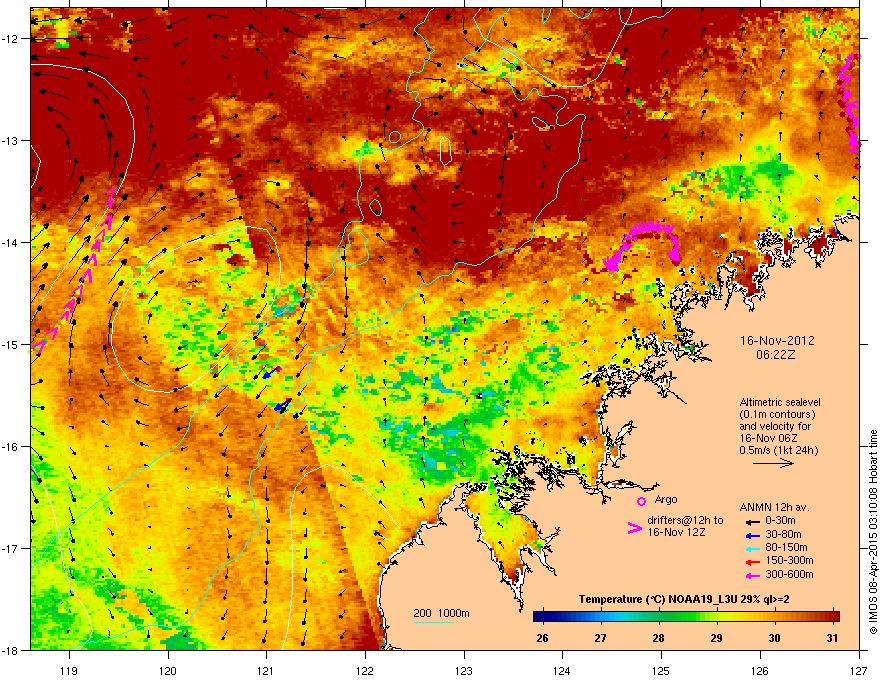Click the 0.5m/s velocity scale arrow
Viewport: 880px width, 680px height.
[x=773, y=463]
